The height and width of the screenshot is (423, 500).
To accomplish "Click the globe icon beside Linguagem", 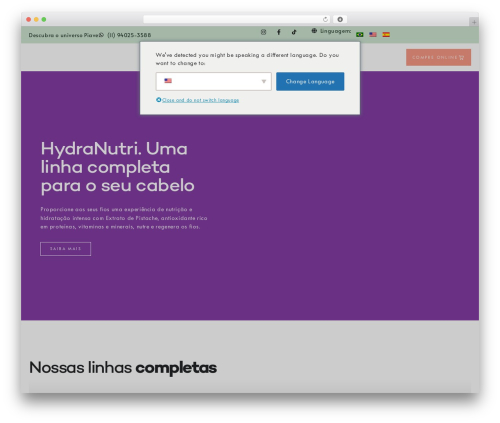I will 314,31.
